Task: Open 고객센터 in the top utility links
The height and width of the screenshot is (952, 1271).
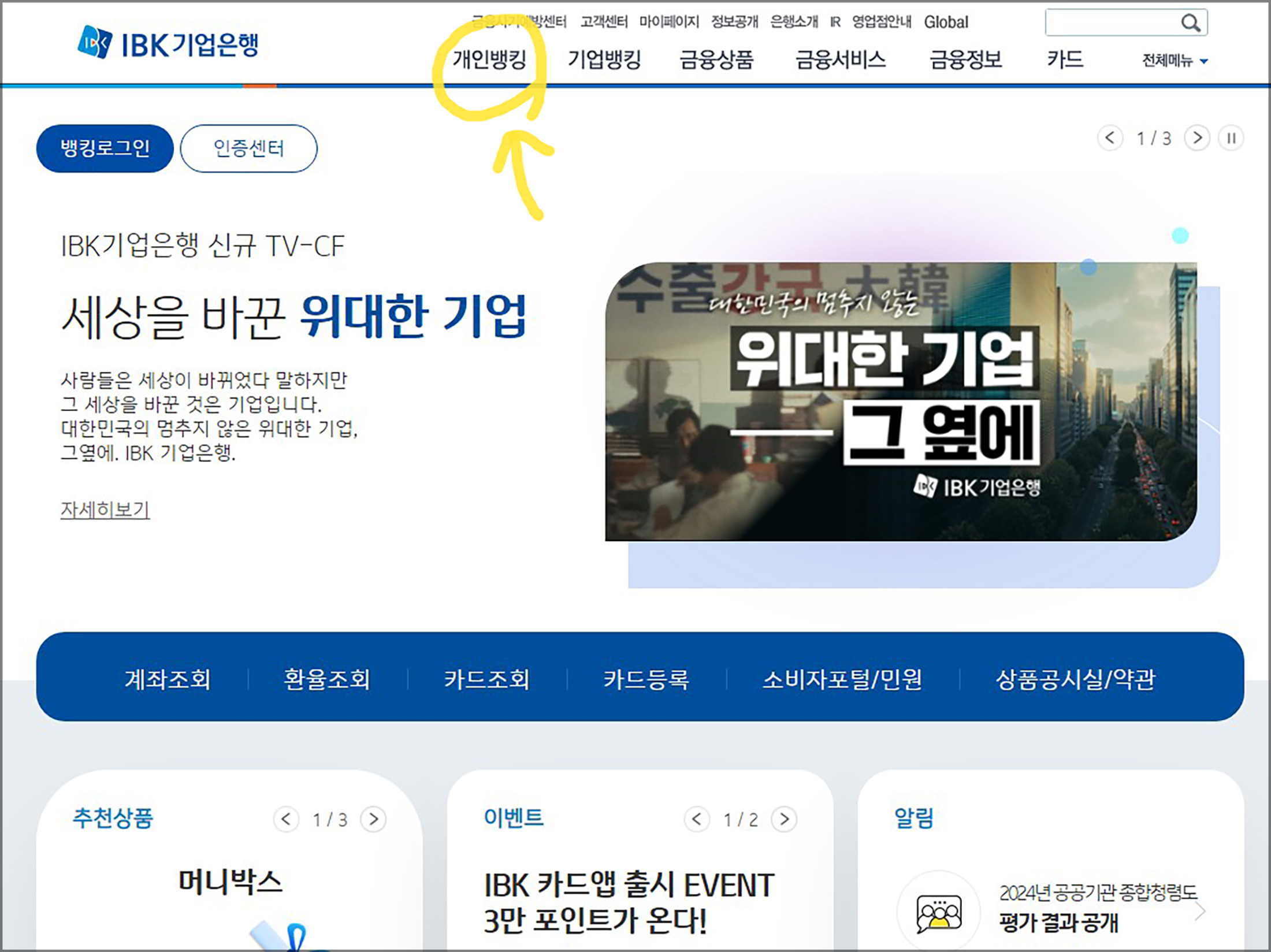Action: 604,22
